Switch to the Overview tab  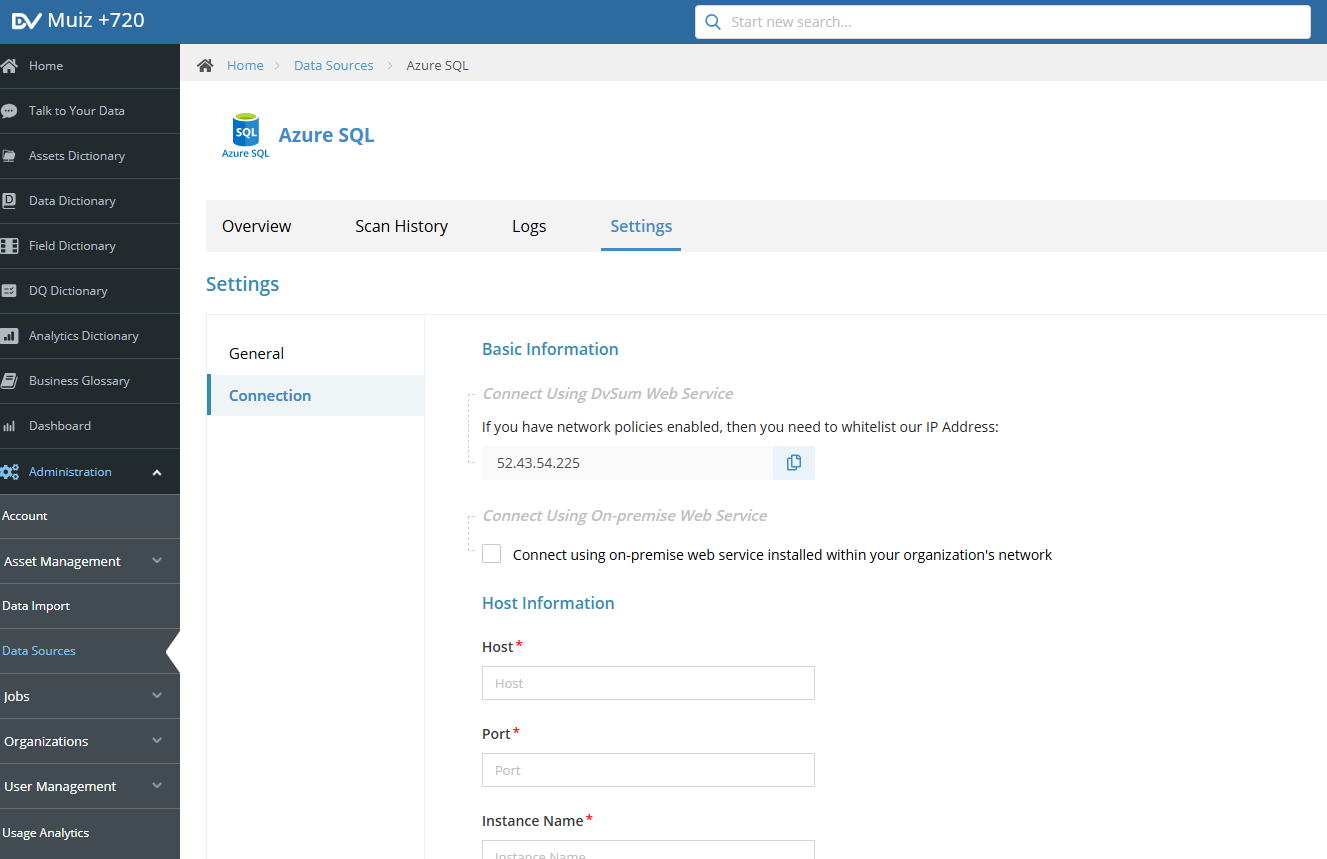257,226
